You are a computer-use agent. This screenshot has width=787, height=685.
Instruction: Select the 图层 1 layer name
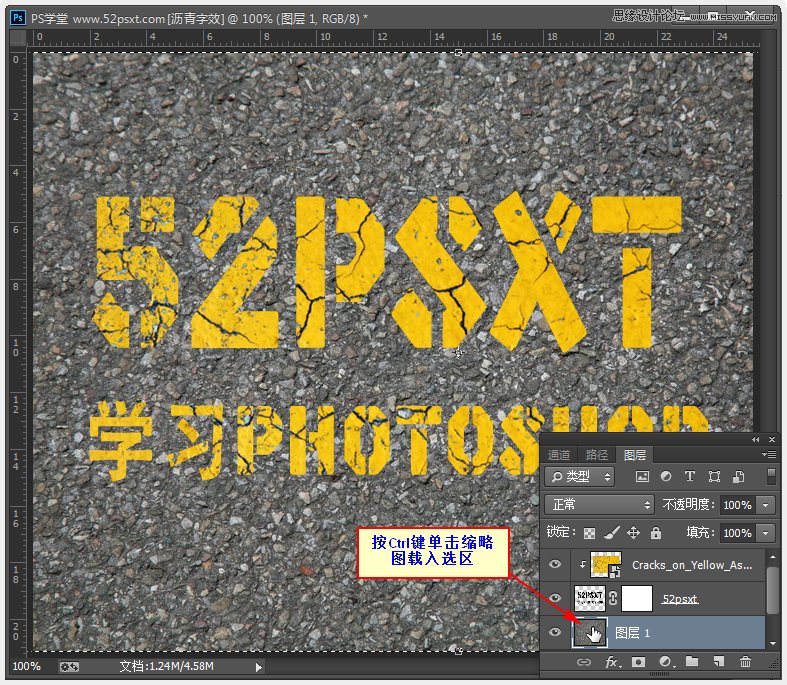coord(632,633)
